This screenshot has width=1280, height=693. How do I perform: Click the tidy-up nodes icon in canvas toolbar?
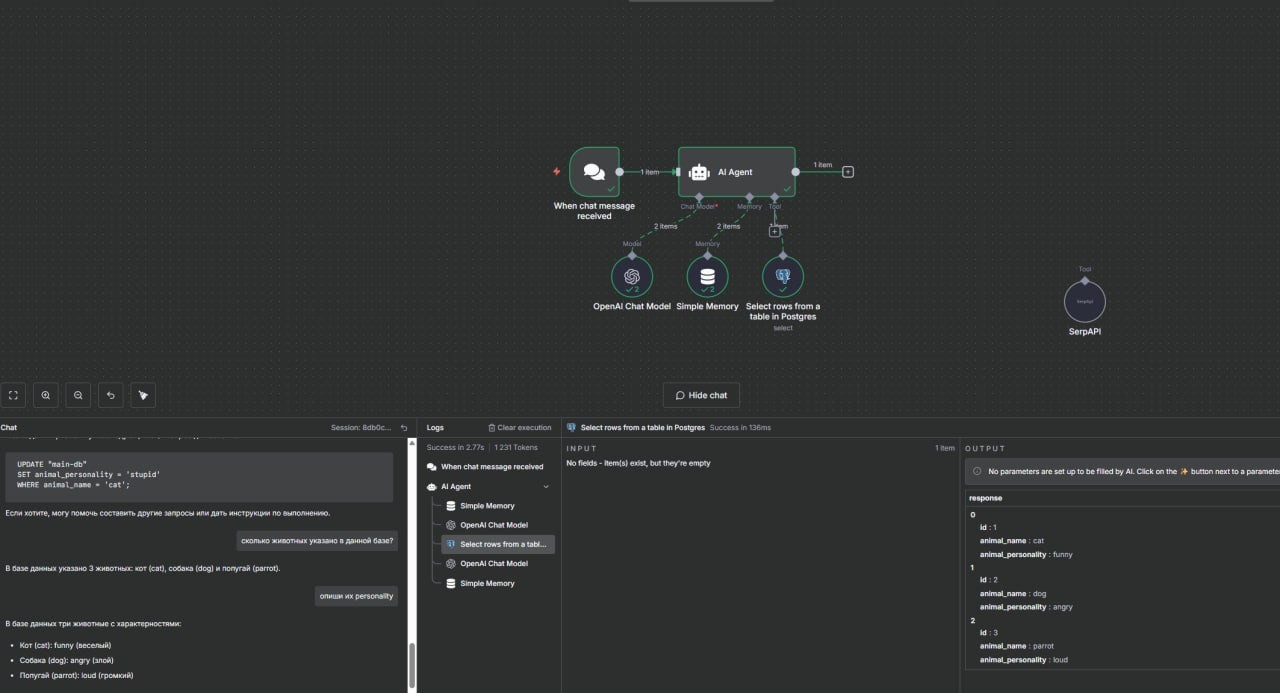point(143,395)
